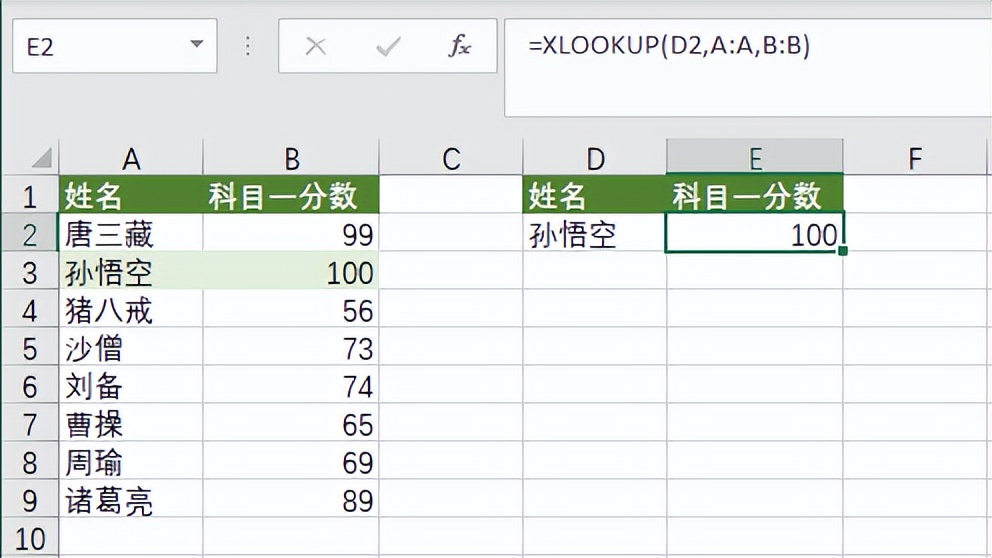Select row 9 header
This screenshot has width=992, height=558.
coord(30,499)
